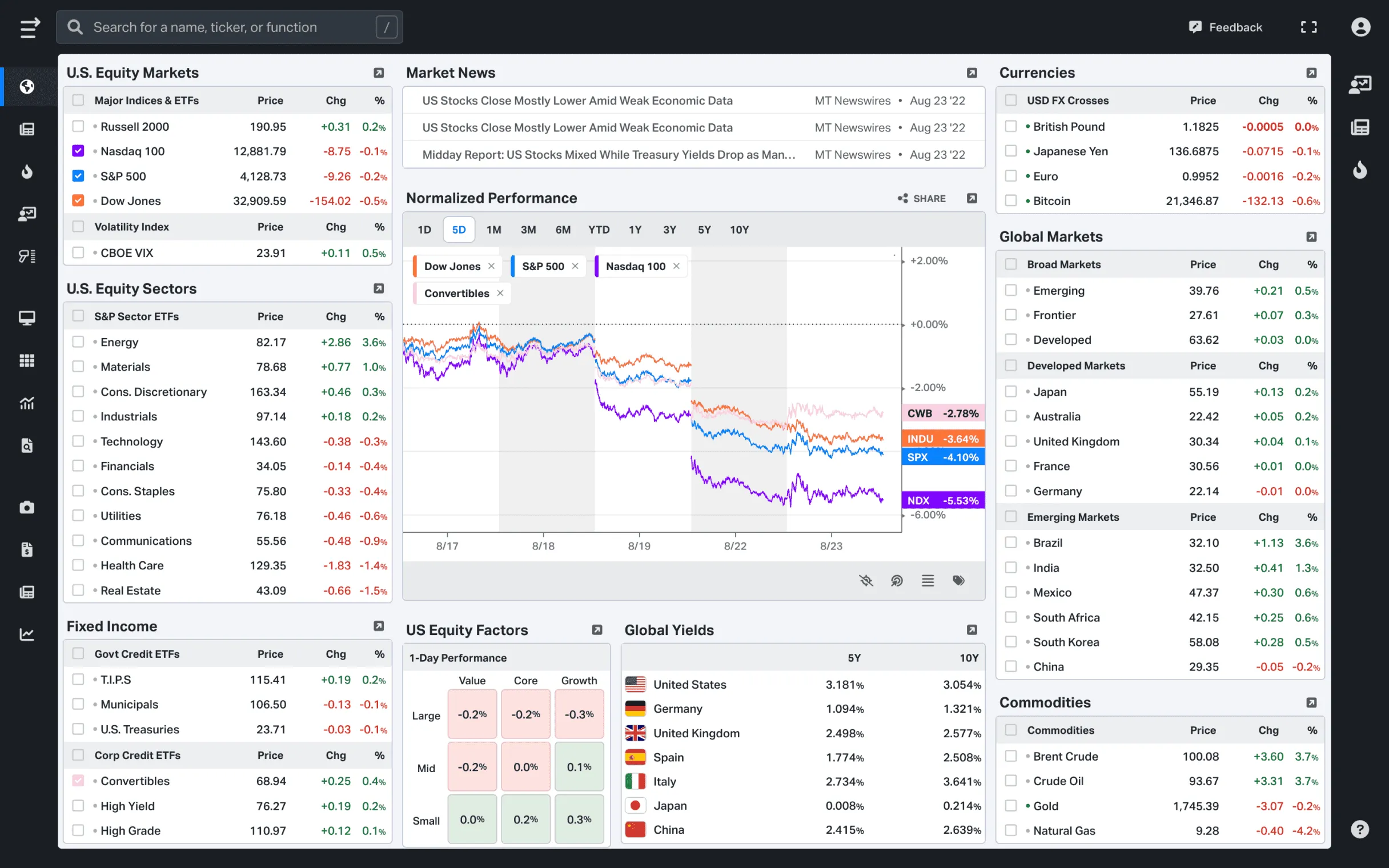Switch chart to the 1M range tab

pyautogui.click(x=493, y=230)
